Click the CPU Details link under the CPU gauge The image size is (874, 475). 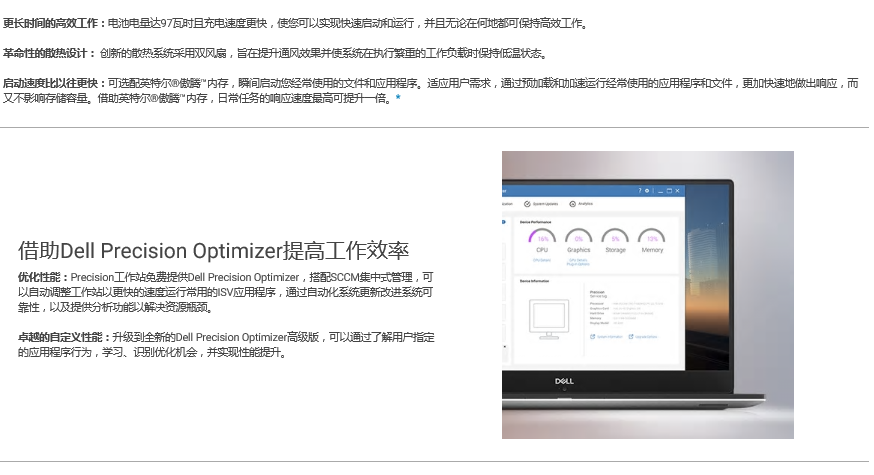coord(542,260)
